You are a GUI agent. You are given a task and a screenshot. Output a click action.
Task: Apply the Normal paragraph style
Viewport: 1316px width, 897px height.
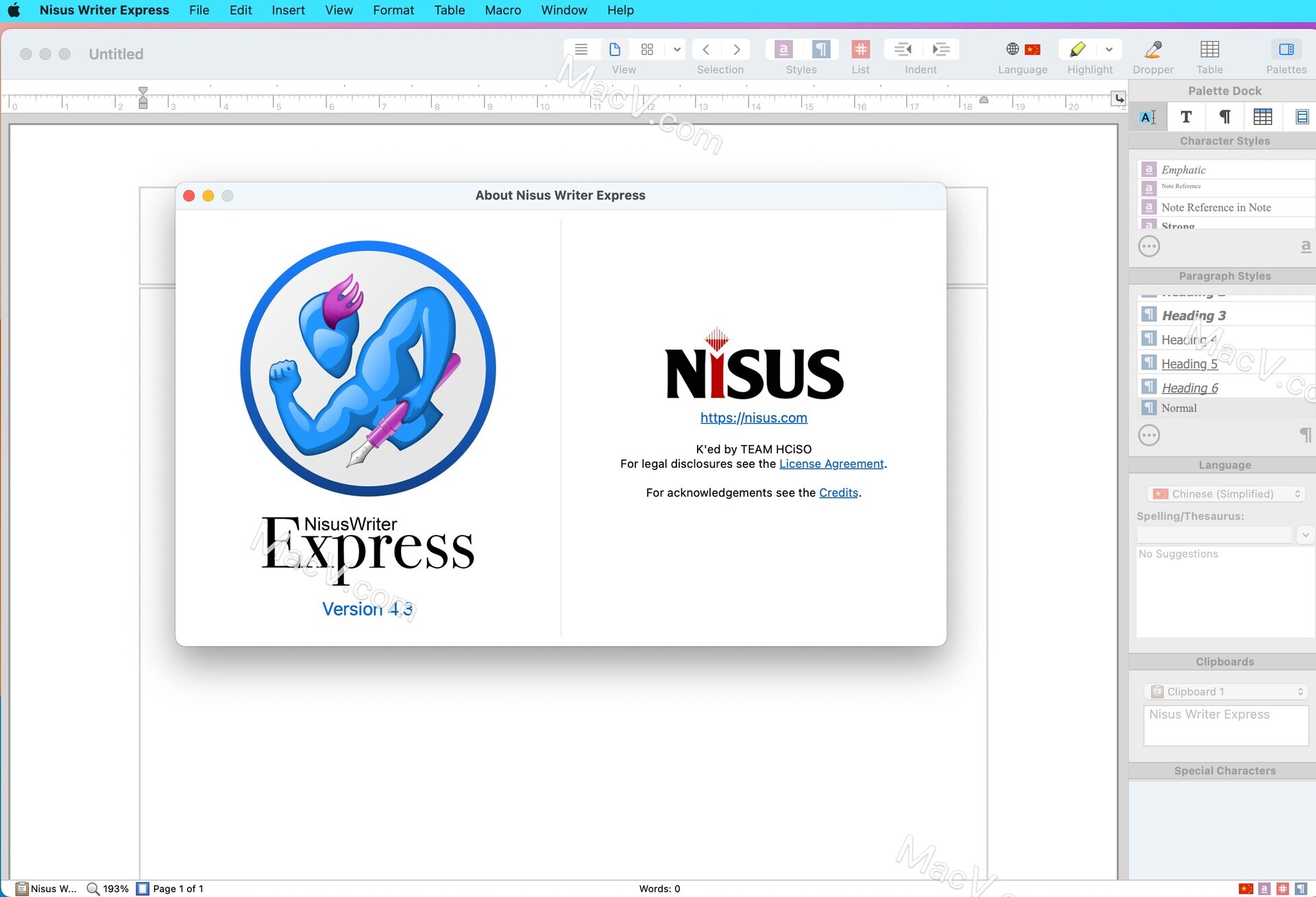[x=1226, y=408]
